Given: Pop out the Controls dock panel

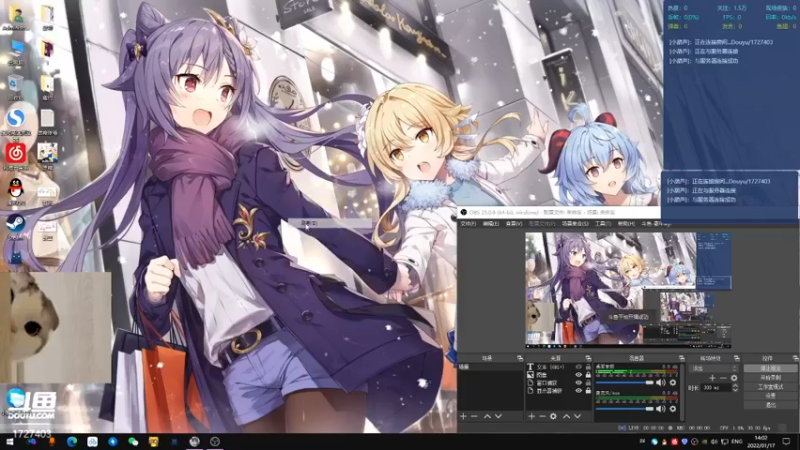Looking at the screenshot, I should click(796, 358).
